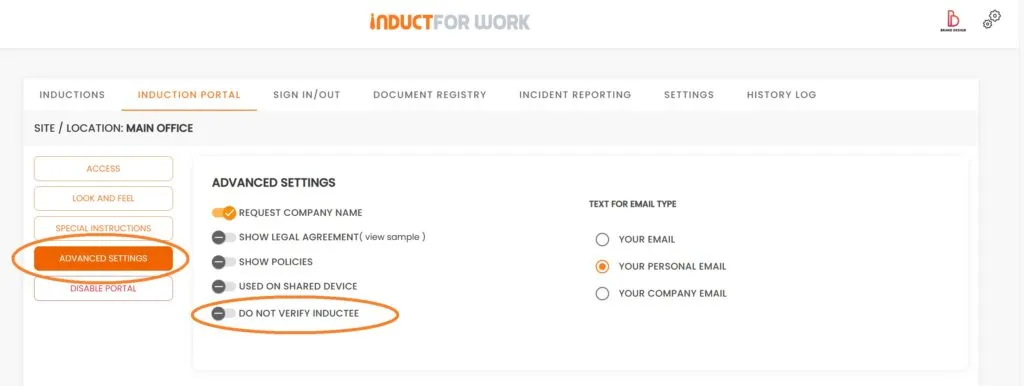This screenshot has width=1024, height=386.
Task: Click the Disable Portal button
Action: point(103,289)
